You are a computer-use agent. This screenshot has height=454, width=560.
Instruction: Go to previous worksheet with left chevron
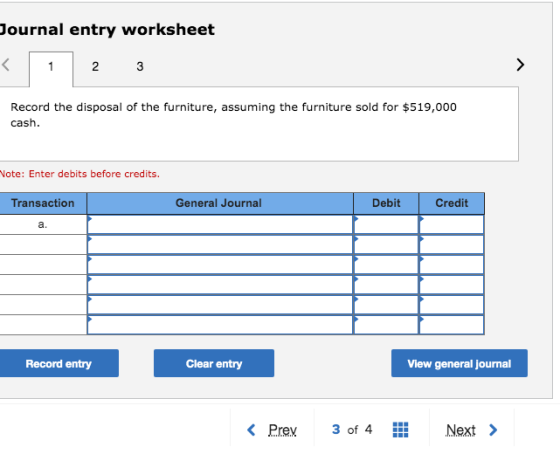pyautogui.click(x=5, y=65)
